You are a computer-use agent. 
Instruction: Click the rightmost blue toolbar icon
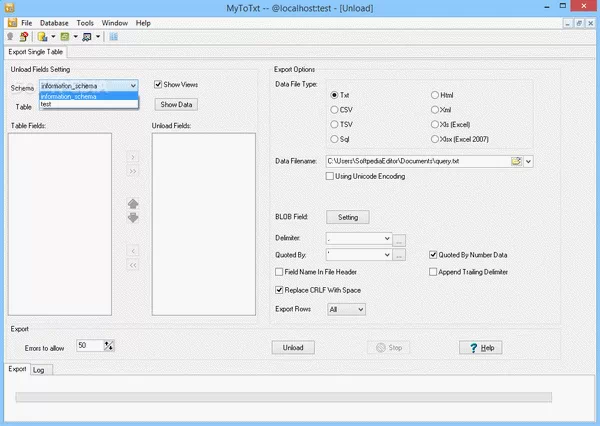tap(113, 37)
